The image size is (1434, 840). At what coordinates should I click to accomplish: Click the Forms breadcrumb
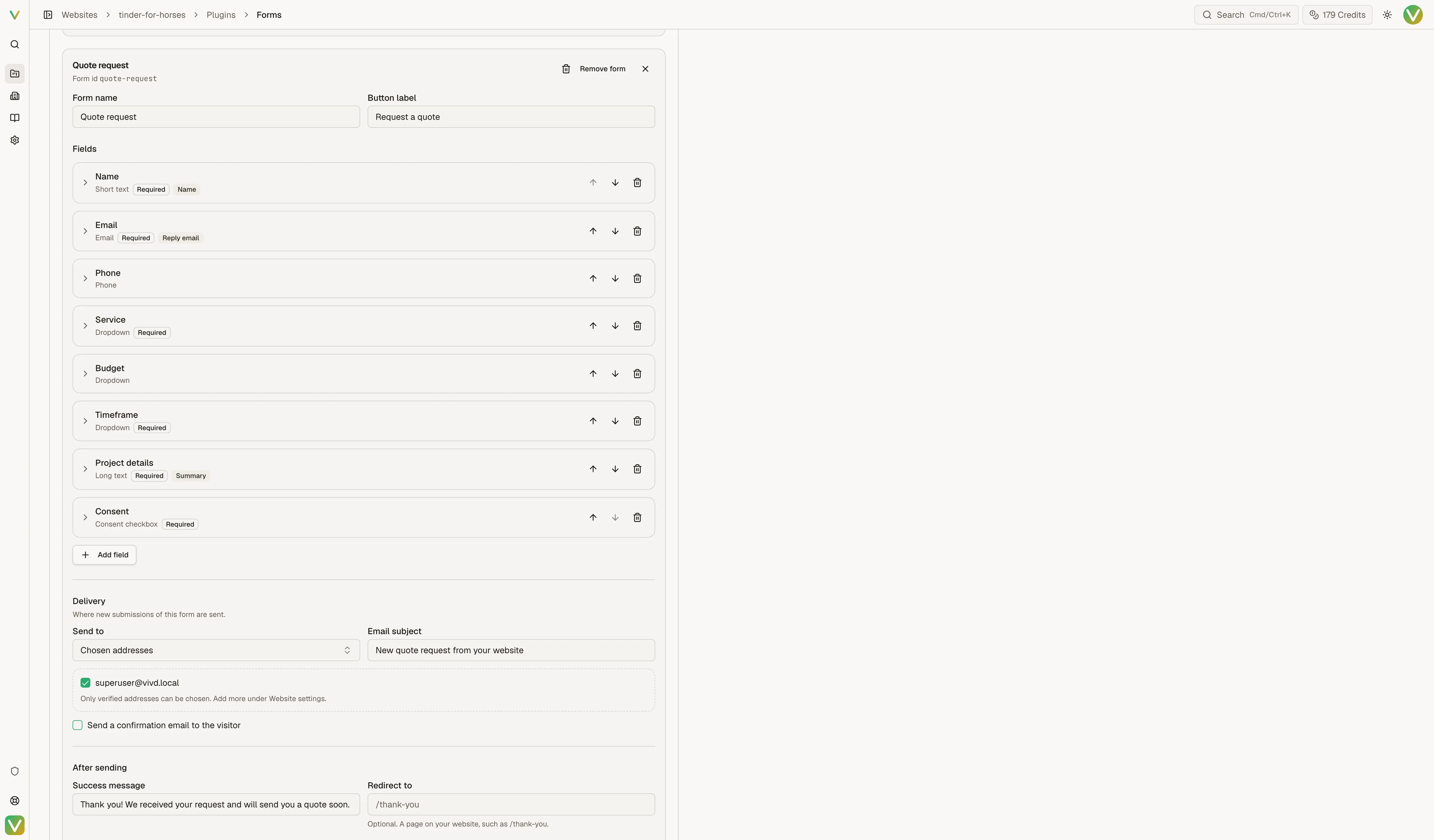(x=269, y=15)
